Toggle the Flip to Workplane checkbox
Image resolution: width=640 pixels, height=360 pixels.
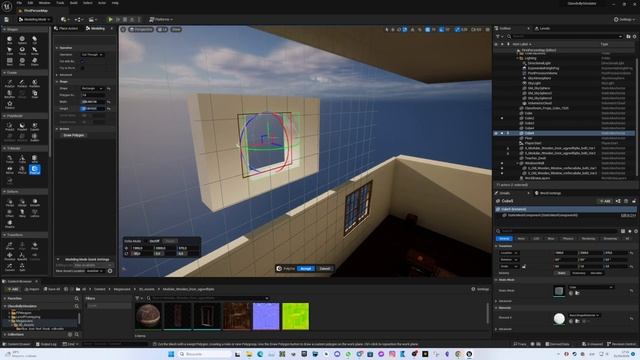(83, 68)
